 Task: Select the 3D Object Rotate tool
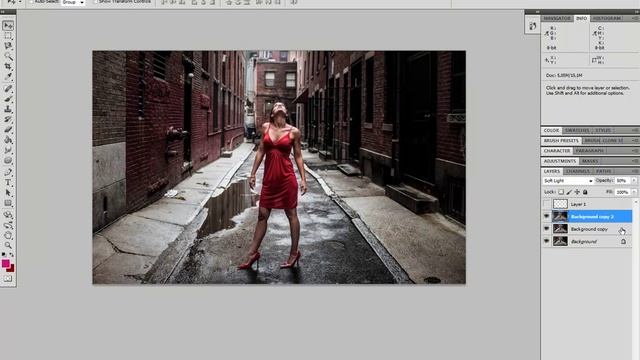8,215
